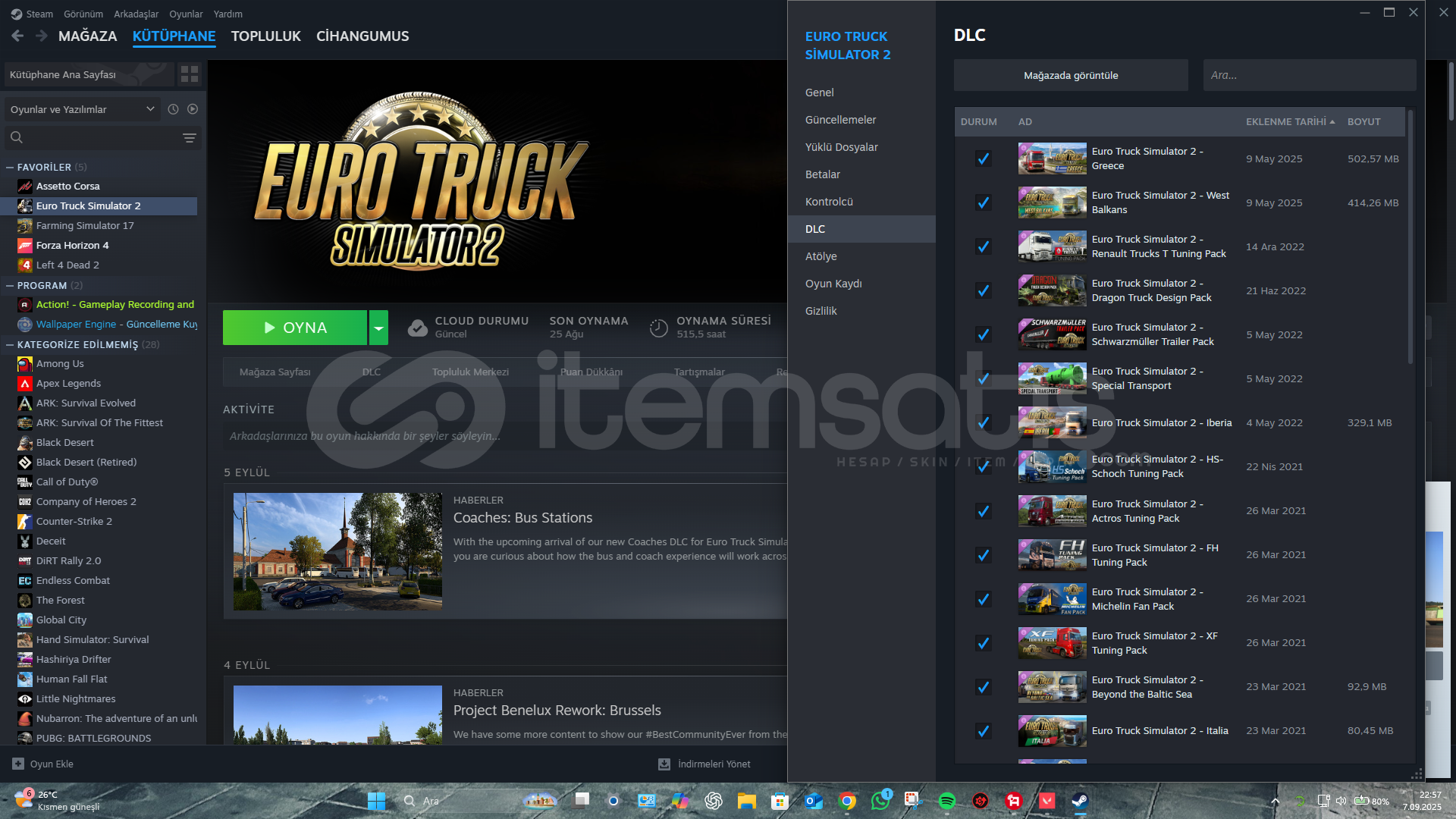The height and width of the screenshot is (819, 1456).
Task: Open Windows Start menu from taskbar
Action: point(376,801)
